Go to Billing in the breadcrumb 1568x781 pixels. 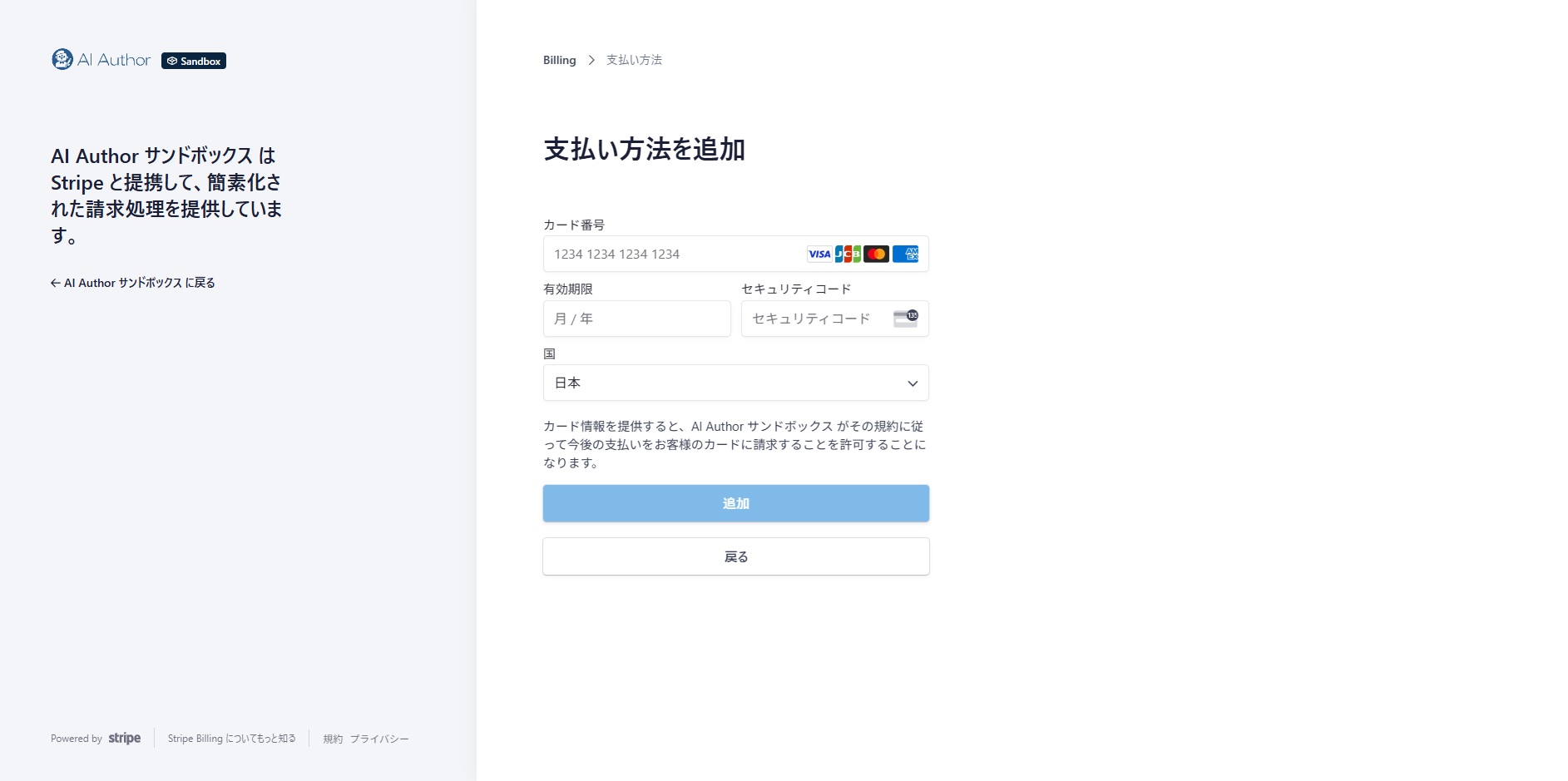pos(559,60)
